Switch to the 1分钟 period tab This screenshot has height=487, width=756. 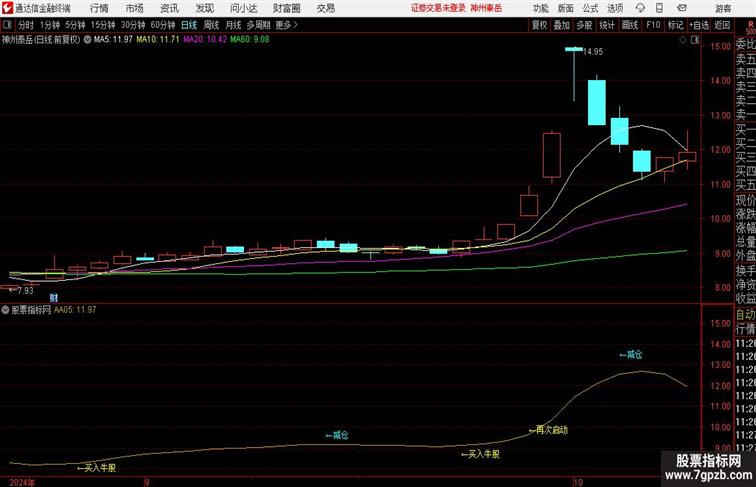(x=50, y=25)
